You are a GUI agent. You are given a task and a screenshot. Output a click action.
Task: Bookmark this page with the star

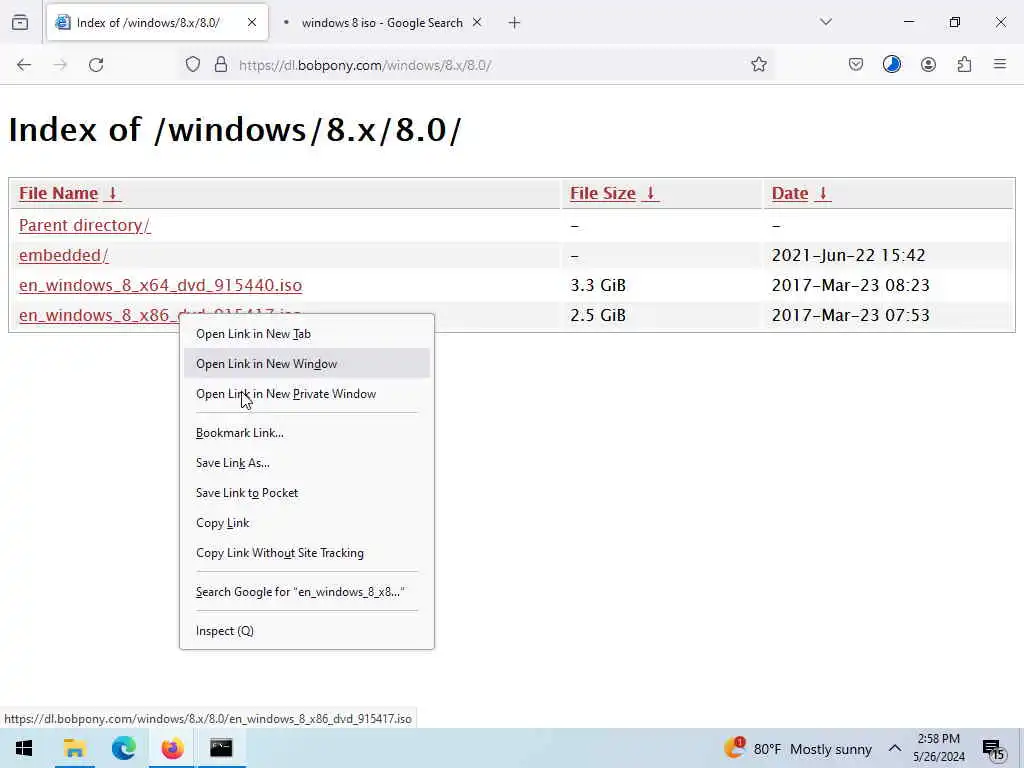[758, 65]
